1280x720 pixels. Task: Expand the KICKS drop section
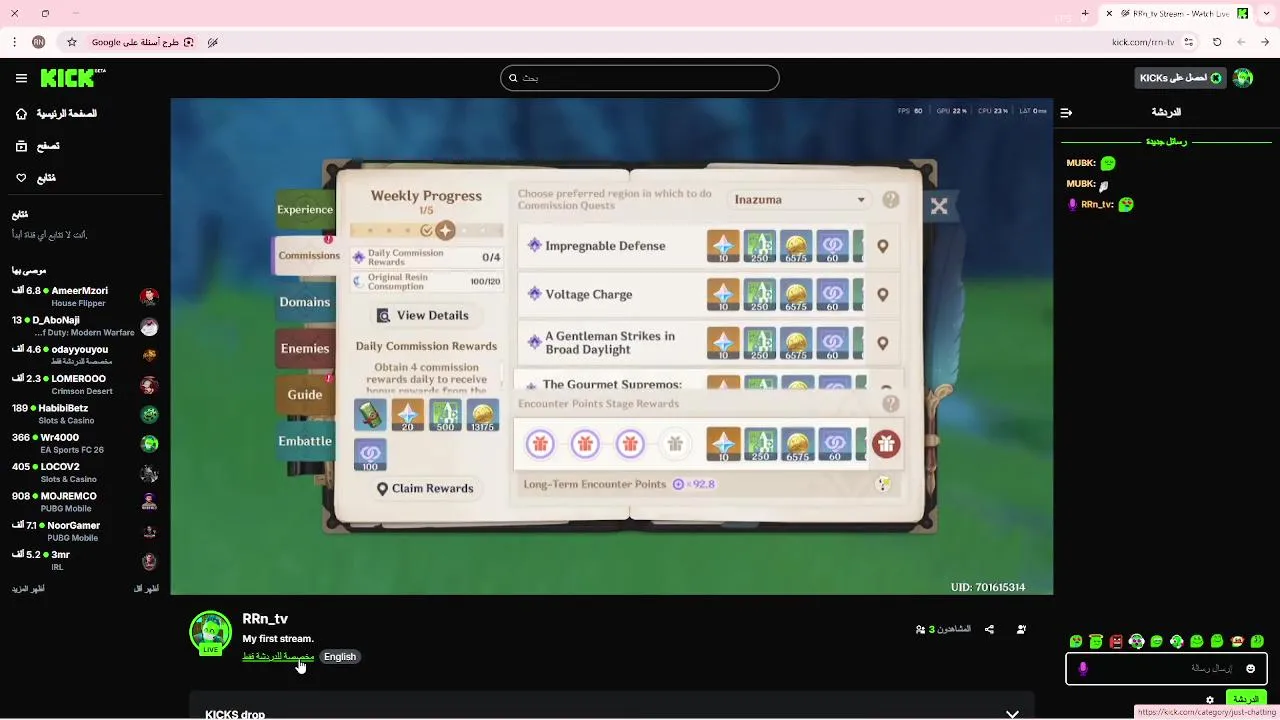tap(1012, 714)
